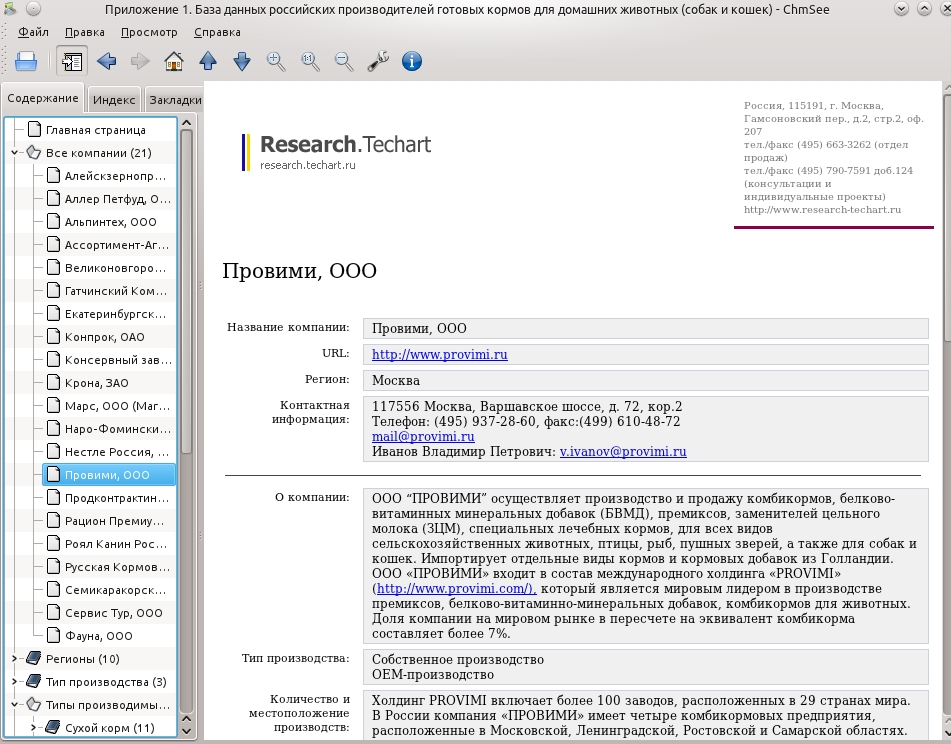951x744 pixels.
Task: Collapse the Все компании (21) branch
Action: point(15,153)
